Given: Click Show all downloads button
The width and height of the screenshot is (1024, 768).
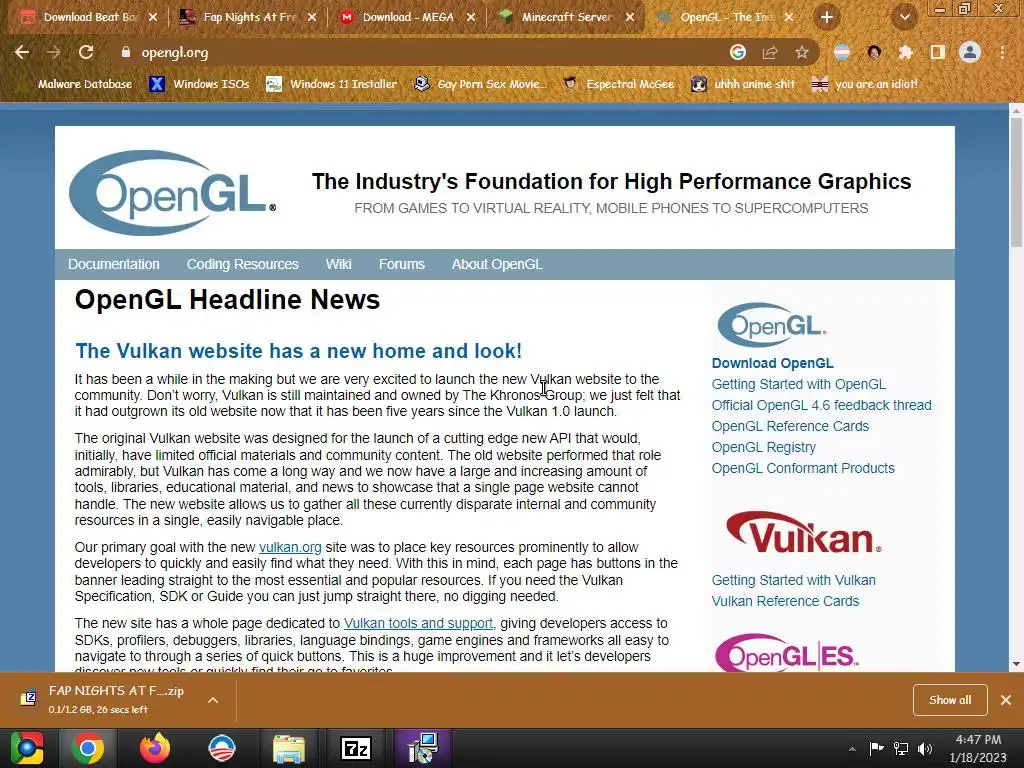Looking at the screenshot, I should (950, 700).
